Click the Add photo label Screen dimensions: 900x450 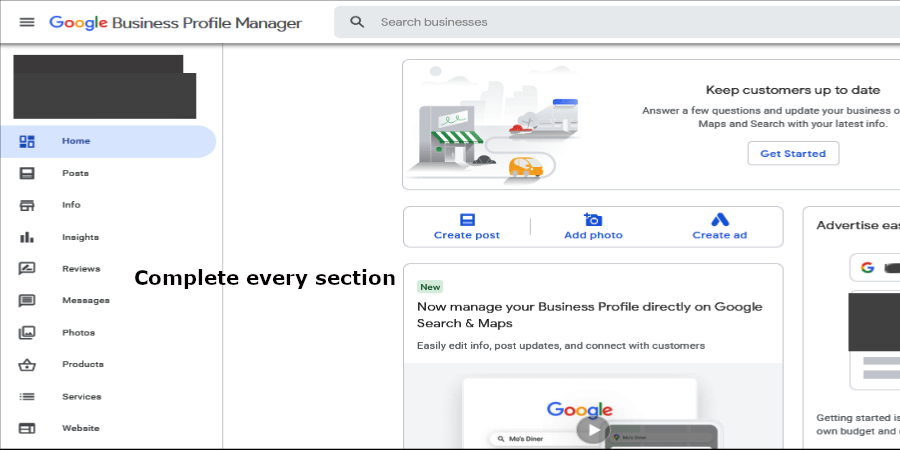593,235
